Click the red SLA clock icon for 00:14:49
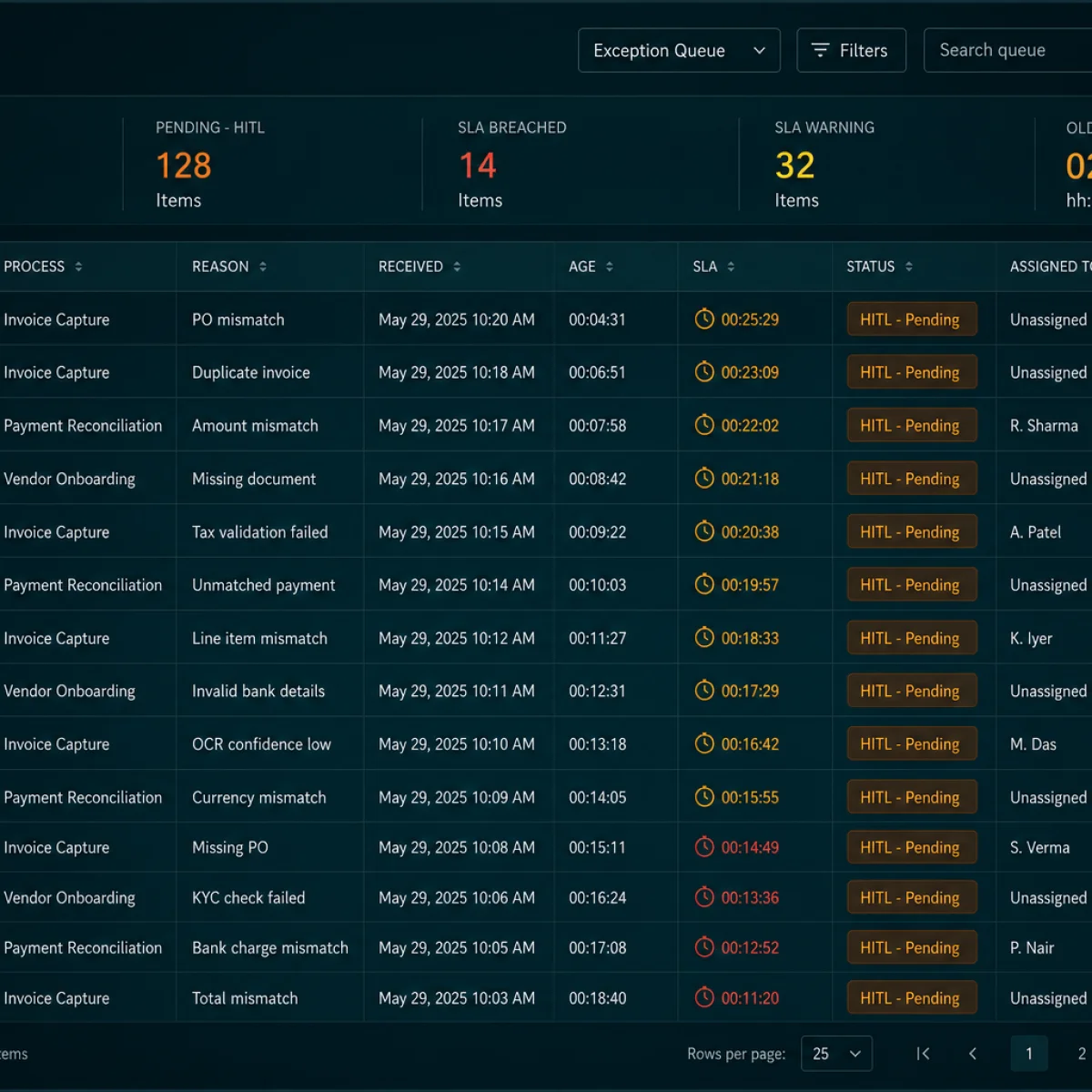The width and height of the screenshot is (1092, 1092). click(704, 847)
